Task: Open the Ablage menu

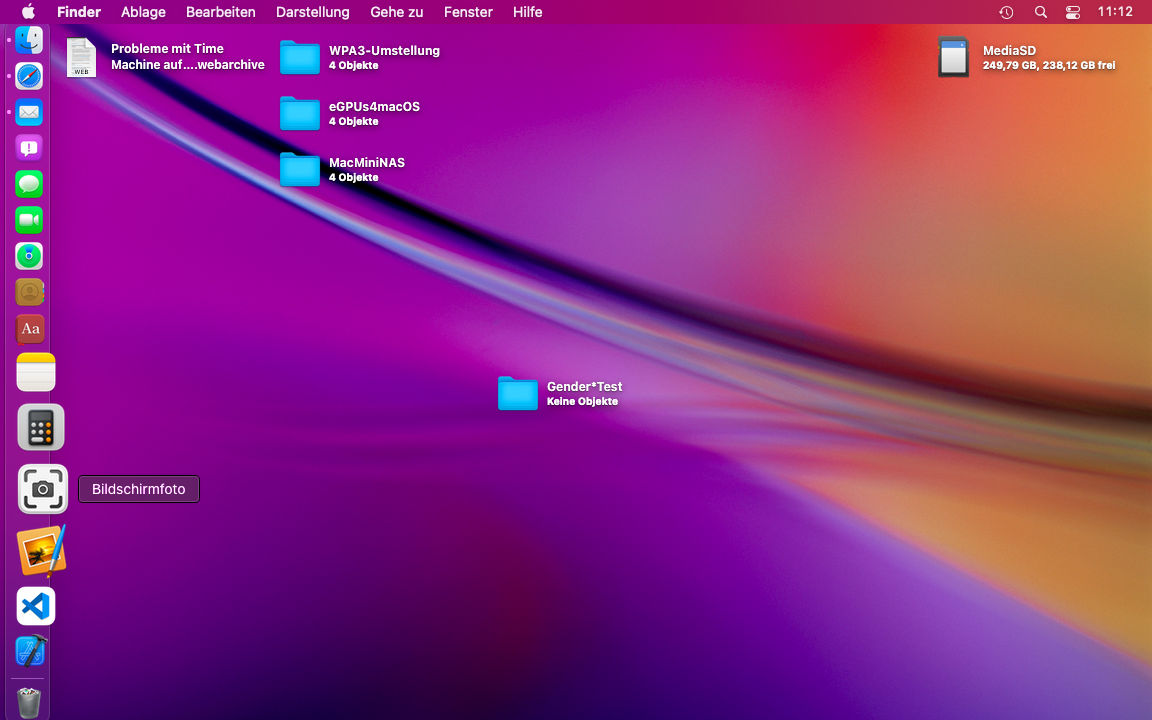Action: pos(143,12)
